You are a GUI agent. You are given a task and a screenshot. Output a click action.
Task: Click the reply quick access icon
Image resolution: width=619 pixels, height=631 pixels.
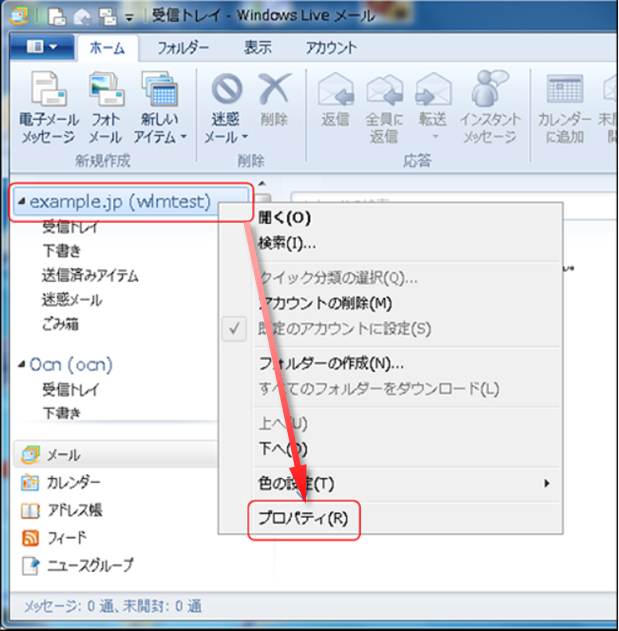coord(83,17)
